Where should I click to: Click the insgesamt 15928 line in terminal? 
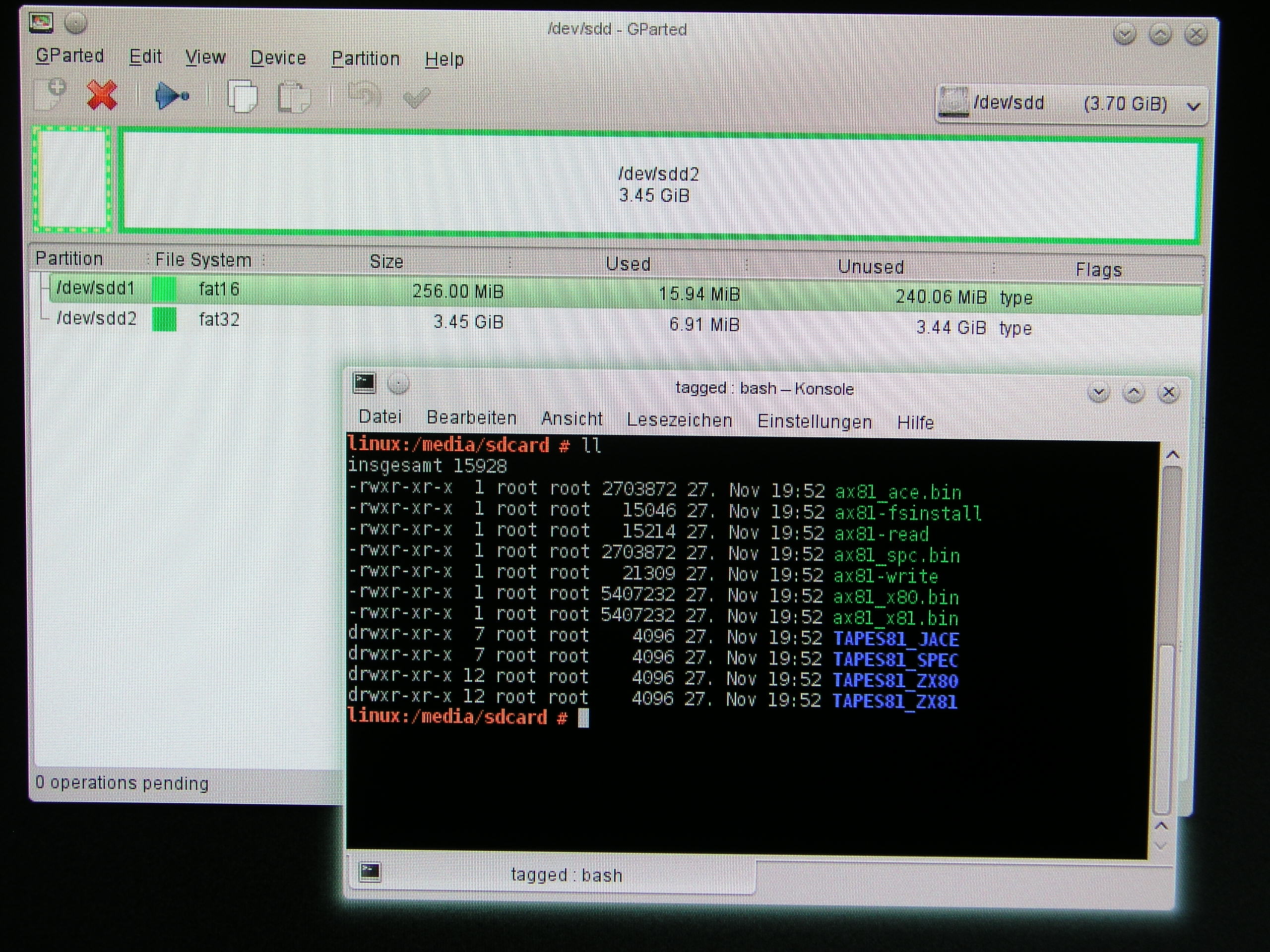(427, 466)
